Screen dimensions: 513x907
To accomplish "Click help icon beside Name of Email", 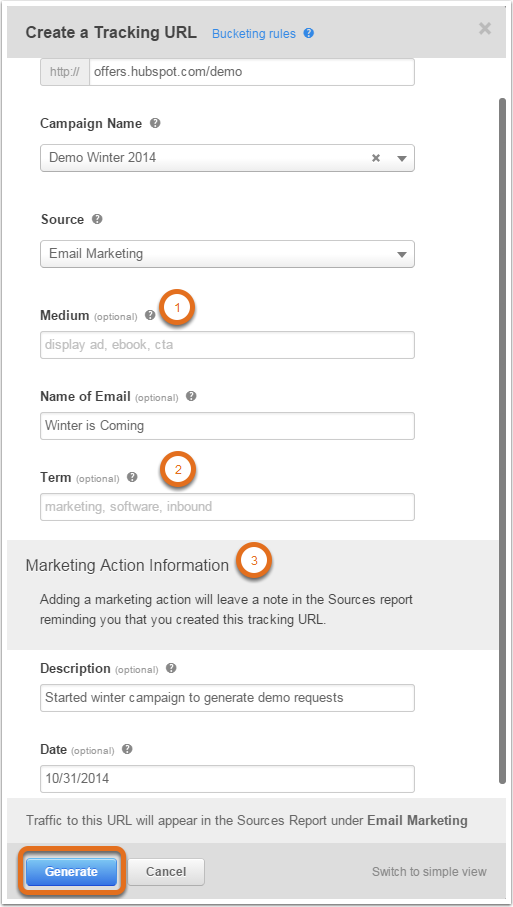I will 191,396.
